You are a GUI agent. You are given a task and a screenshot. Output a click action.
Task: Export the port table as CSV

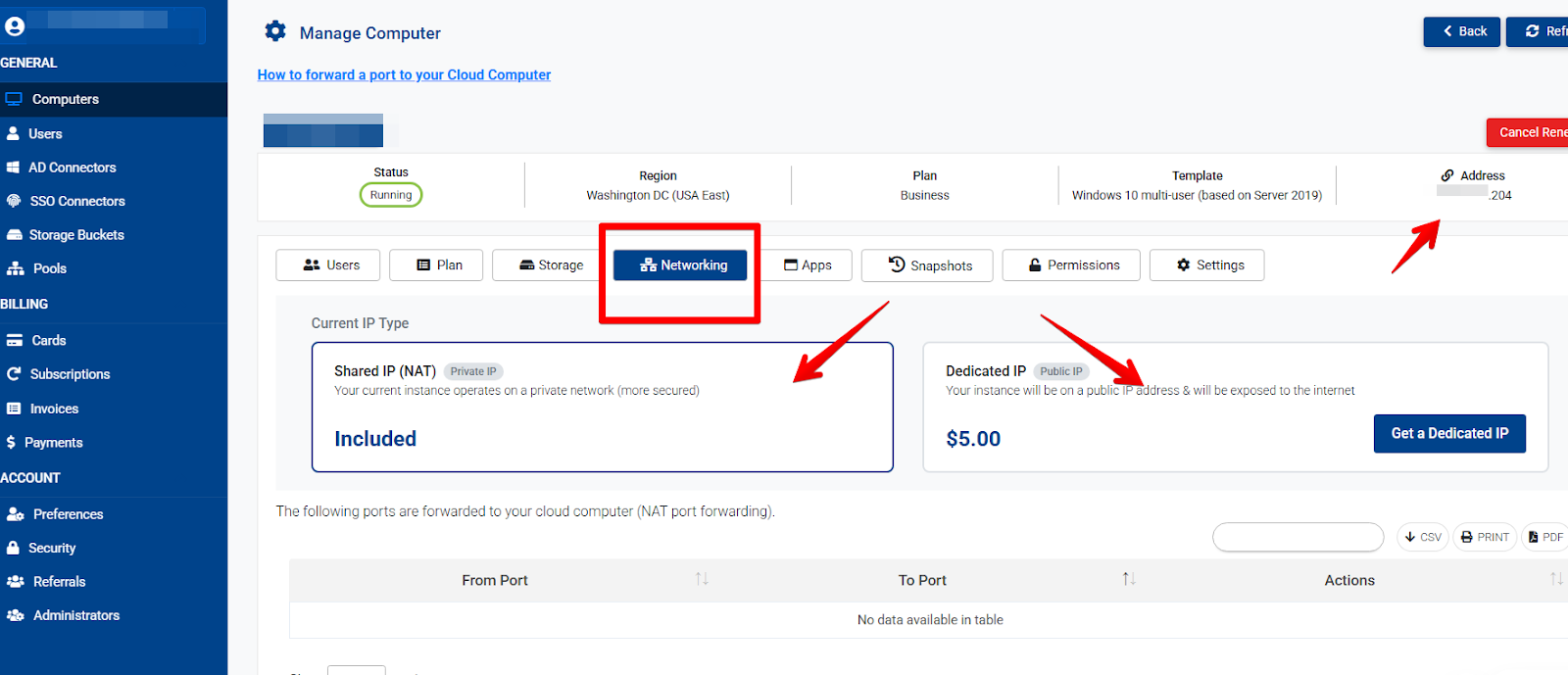click(x=1422, y=537)
